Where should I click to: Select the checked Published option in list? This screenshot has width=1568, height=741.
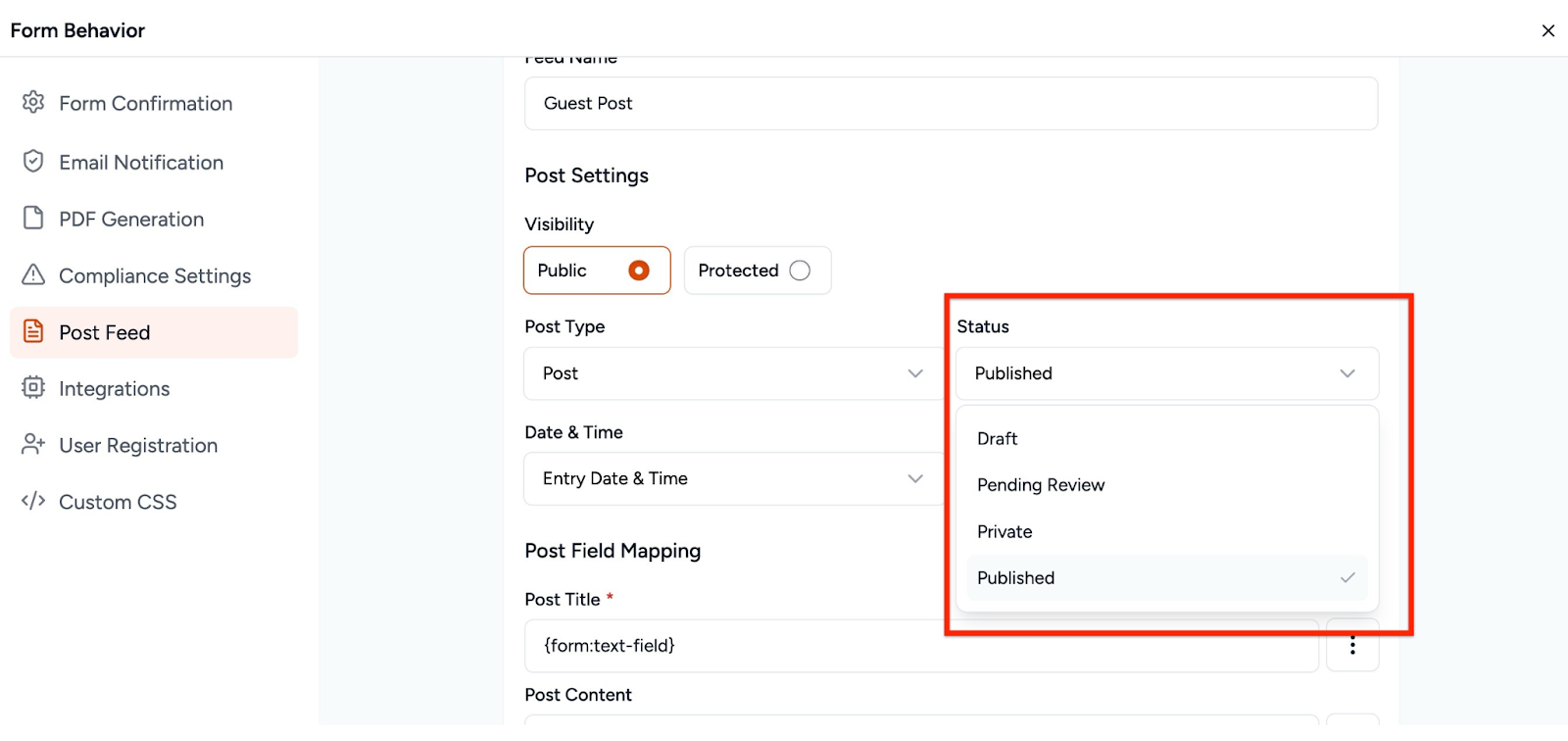[1016, 578]
